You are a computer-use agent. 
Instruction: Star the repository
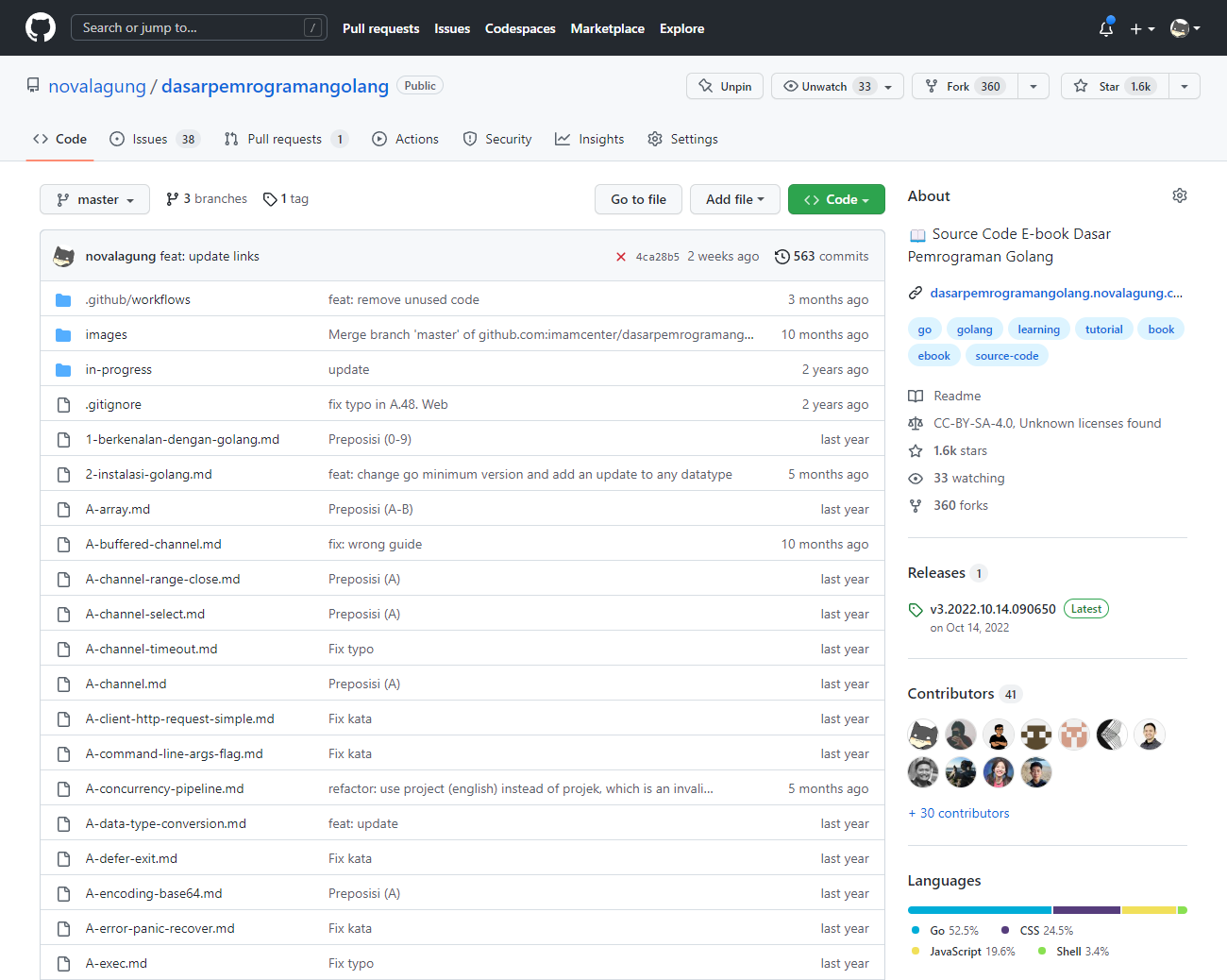click(x=1115, y=86)
